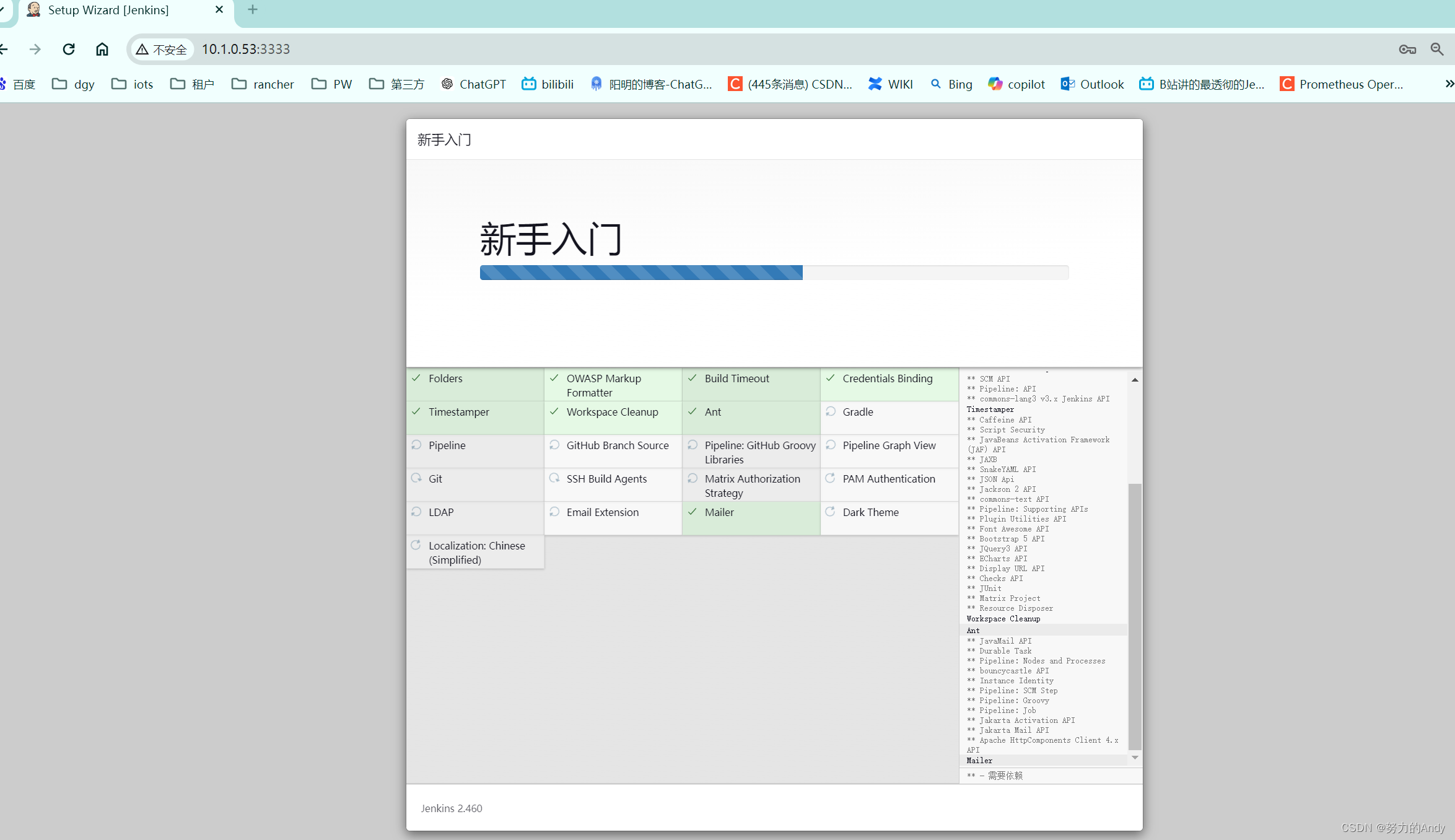Select the Mailer entry in install log

(x=979, y=761)
